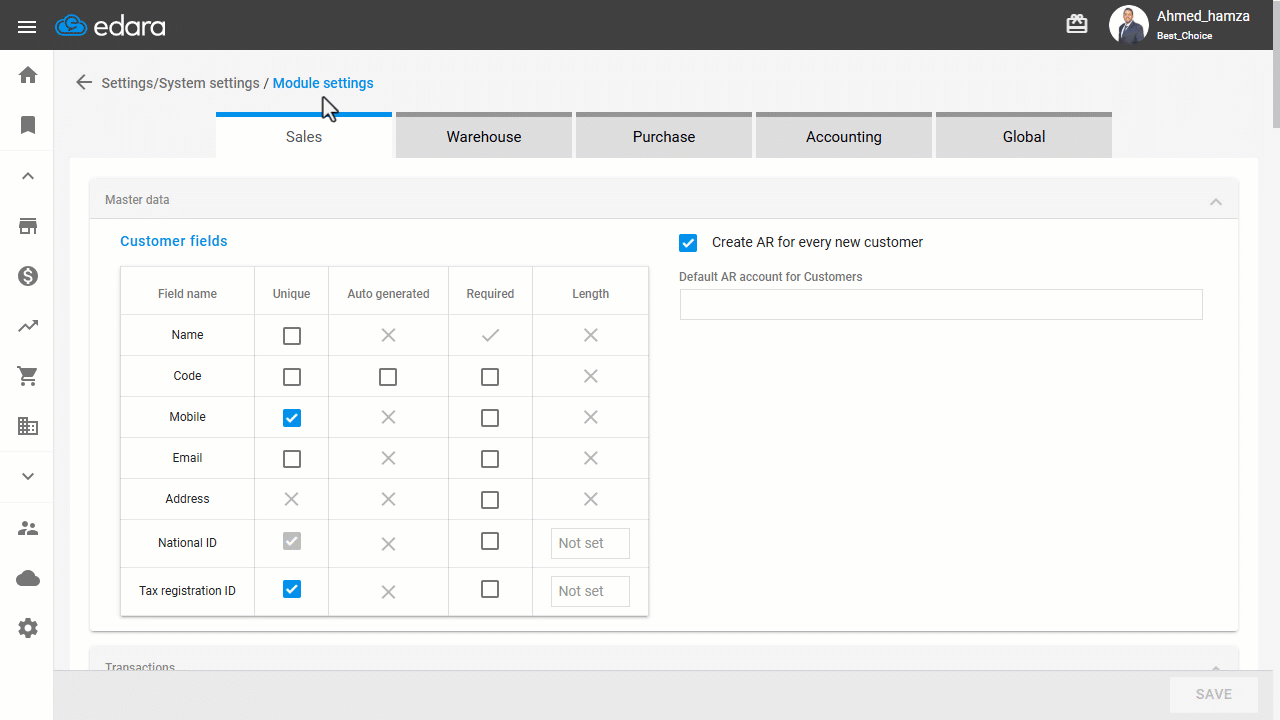1280x720 pixels.
Task: Open the settings gear in sidebar
Action: point(28,628)
